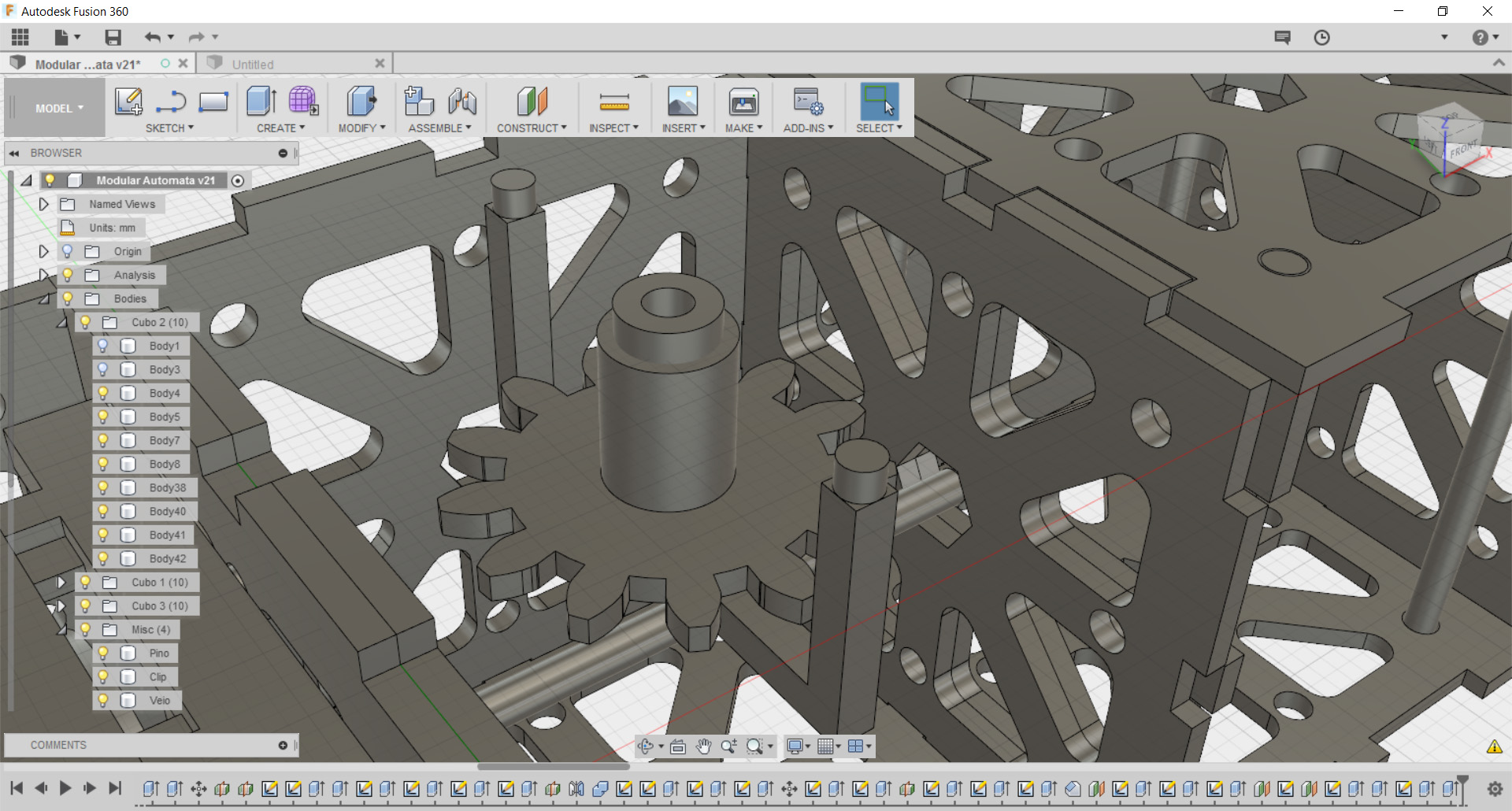Click the Press Pull modify icon
1512x811 pixels.
click(361, 102)
